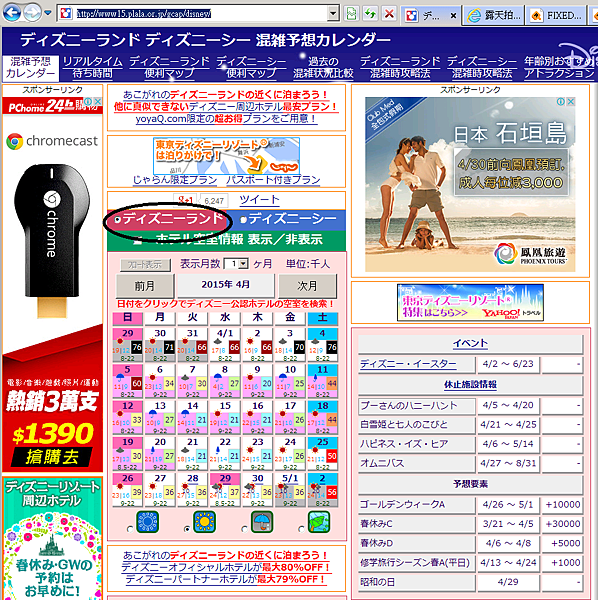Open the address bar history dropdown
This screenshot has height=600, width=598.
tap(333, 14)
